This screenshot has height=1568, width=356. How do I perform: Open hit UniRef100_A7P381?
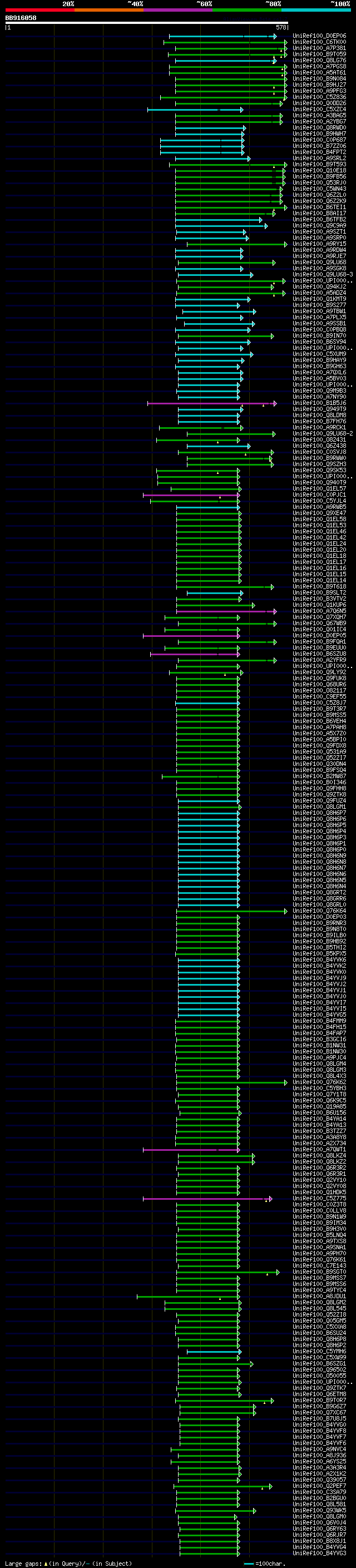[x=319, y=48]
